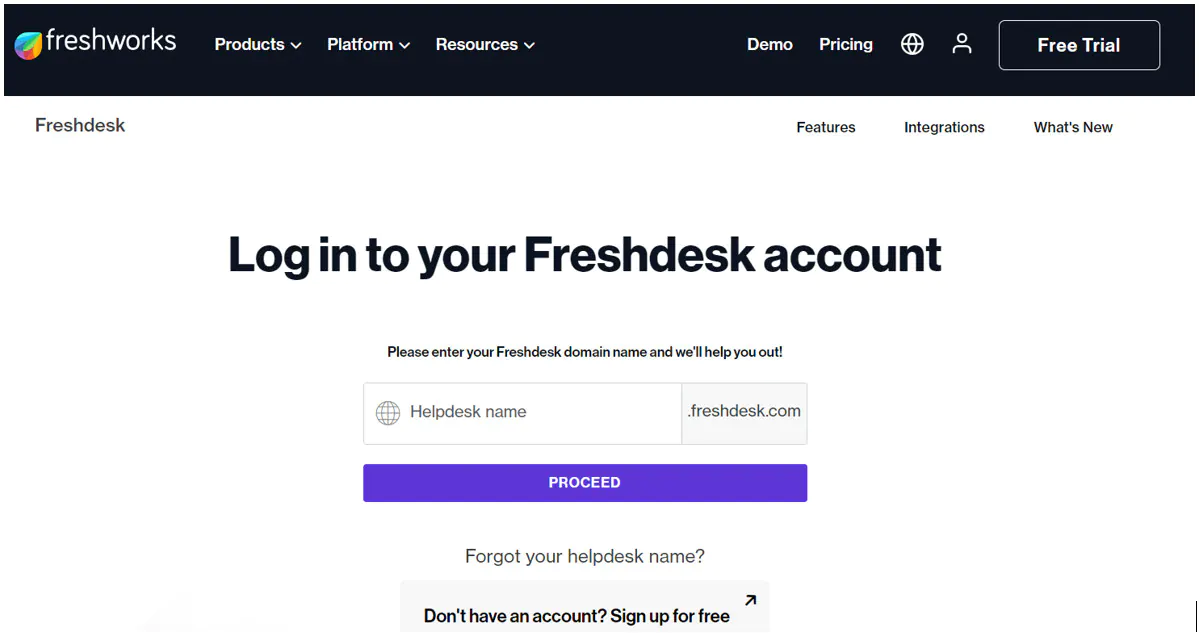Click Forgot your helpdesk name link
1199x637 pixels.
point(584,556)
